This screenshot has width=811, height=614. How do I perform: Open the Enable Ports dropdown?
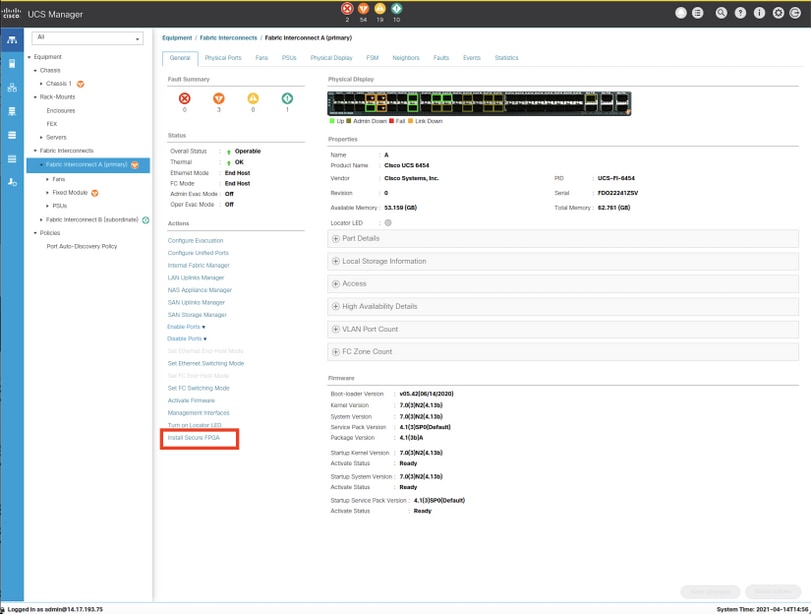(x=186, y=327)
